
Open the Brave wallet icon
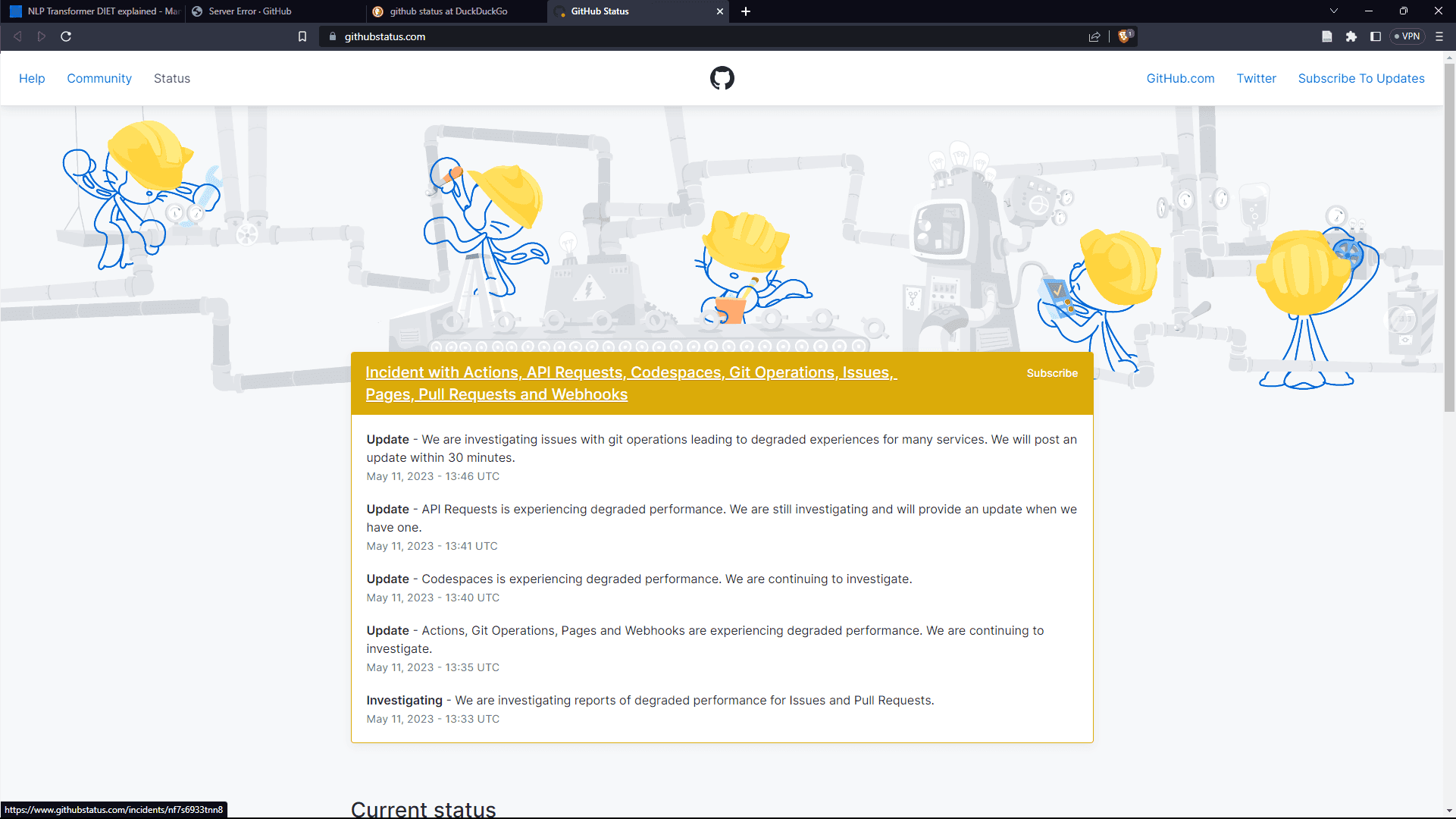(x=1327, y=36)
